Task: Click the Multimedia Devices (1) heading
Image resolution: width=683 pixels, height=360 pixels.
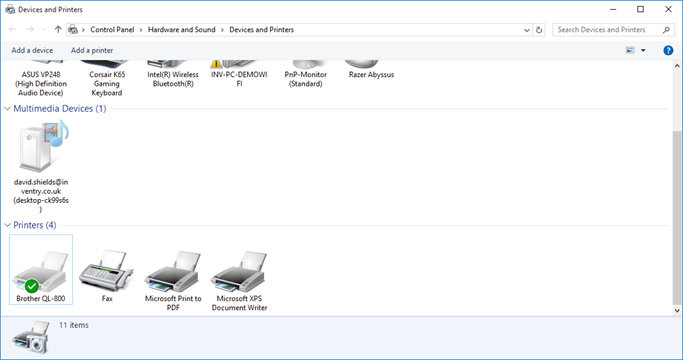Action: [60, 109]
